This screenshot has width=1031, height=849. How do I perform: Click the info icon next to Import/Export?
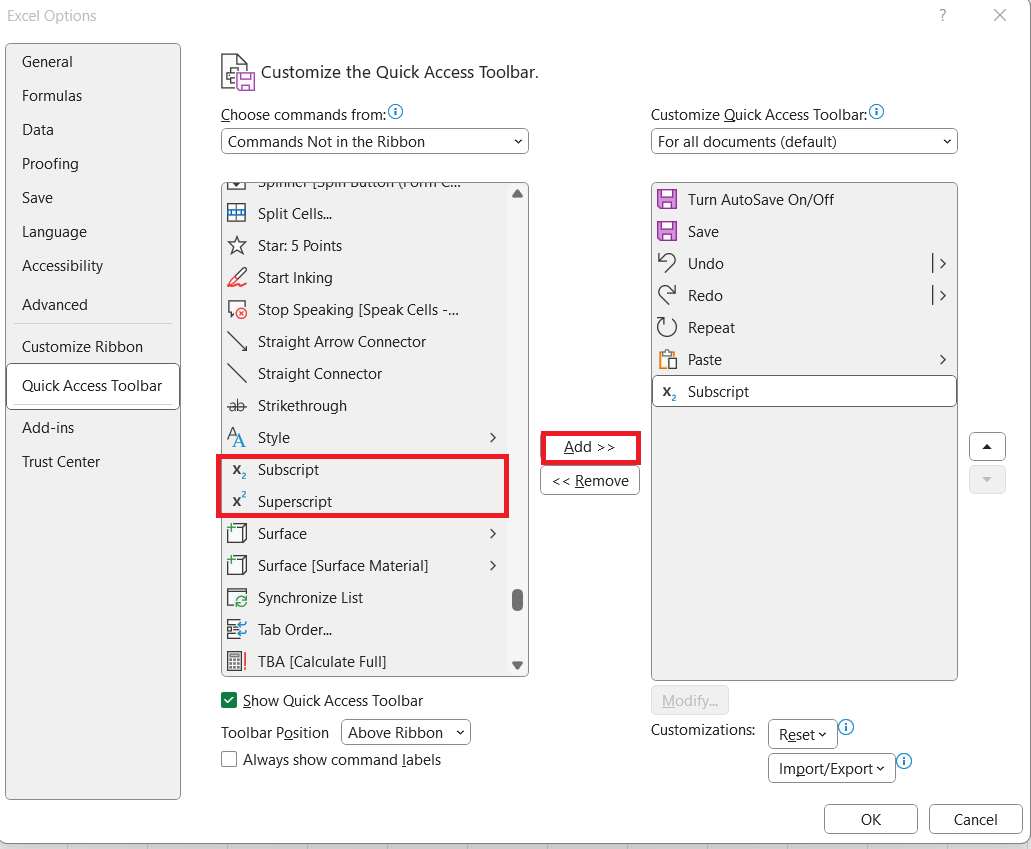pos(904,761)
